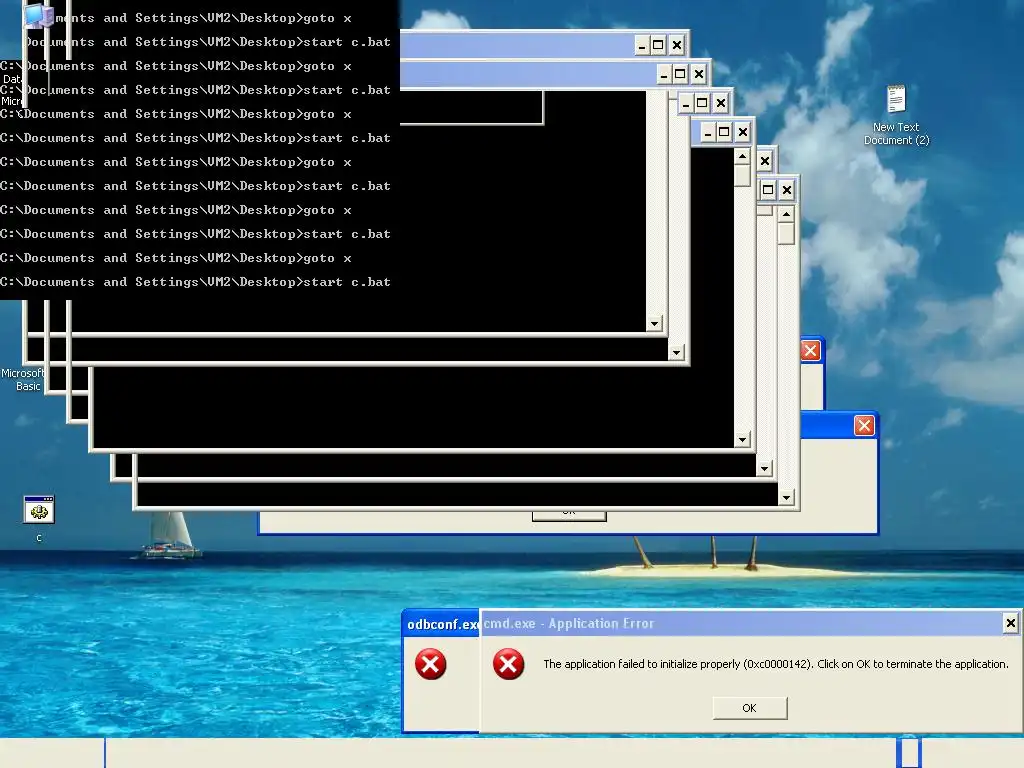Image resolution: width=1024 pixels, height=768 pixels.
Task: Select the c batch file desktop icon
Action: click(39, 519)
